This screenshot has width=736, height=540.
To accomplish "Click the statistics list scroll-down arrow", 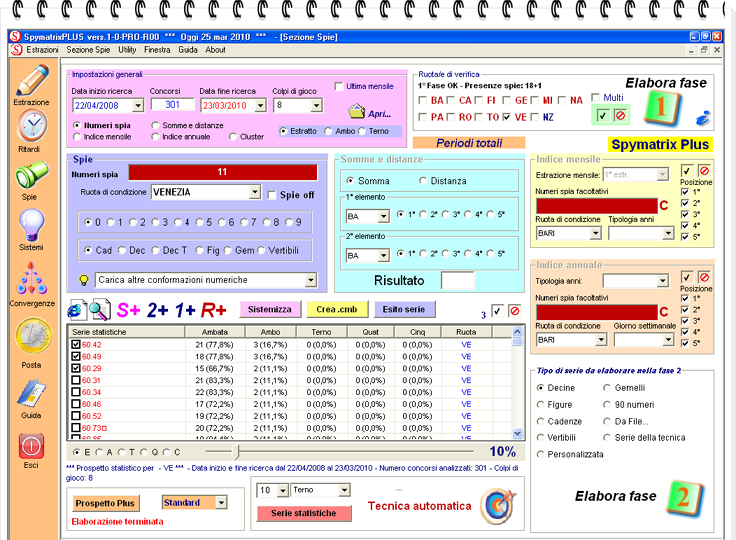I will tap(517, 433).
